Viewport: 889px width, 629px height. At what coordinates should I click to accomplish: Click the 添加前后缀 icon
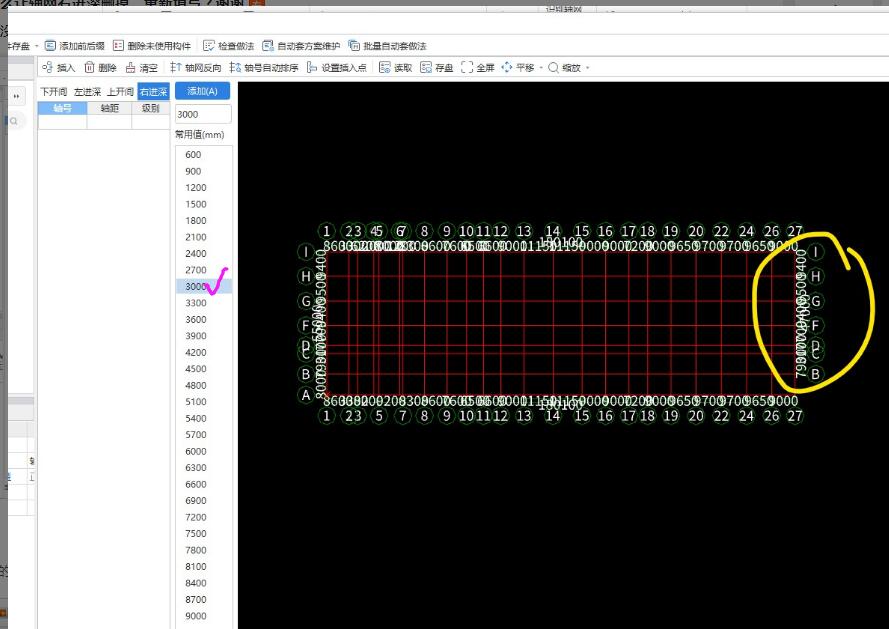[x=50, y=46]
